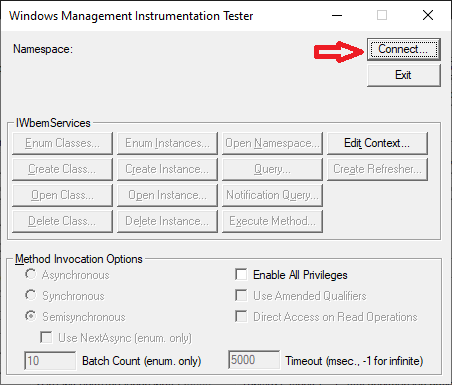
Task: Click Create Refresher... button
Action: click(377, 169)
